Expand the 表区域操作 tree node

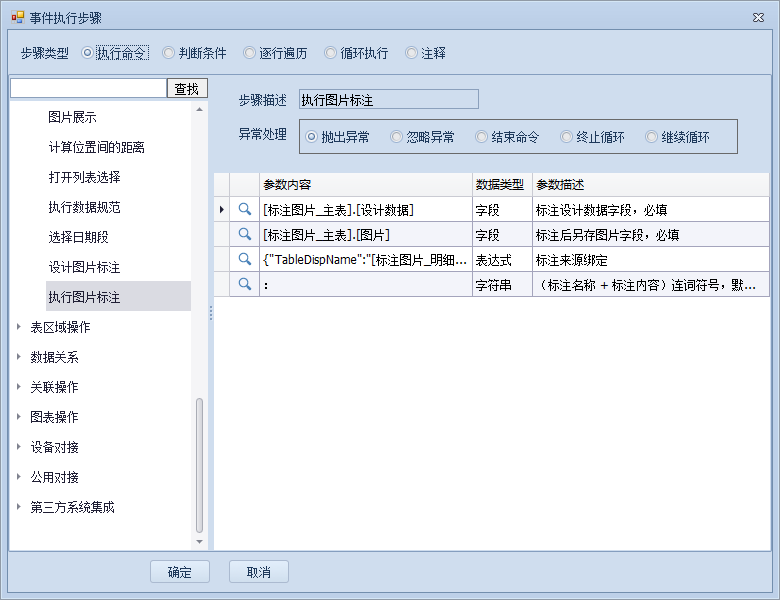[19, 327]
